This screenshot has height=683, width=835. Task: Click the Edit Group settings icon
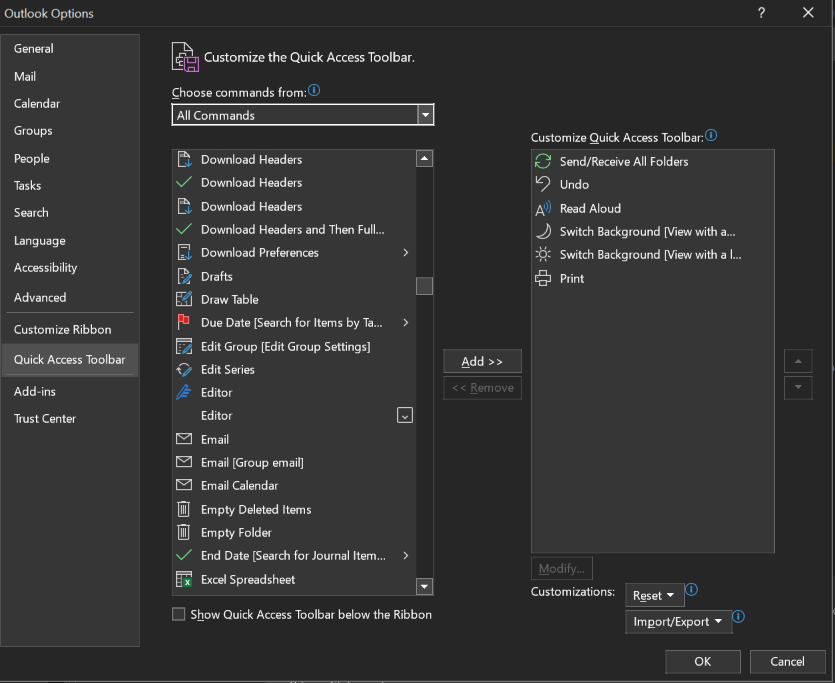(184, 346)
